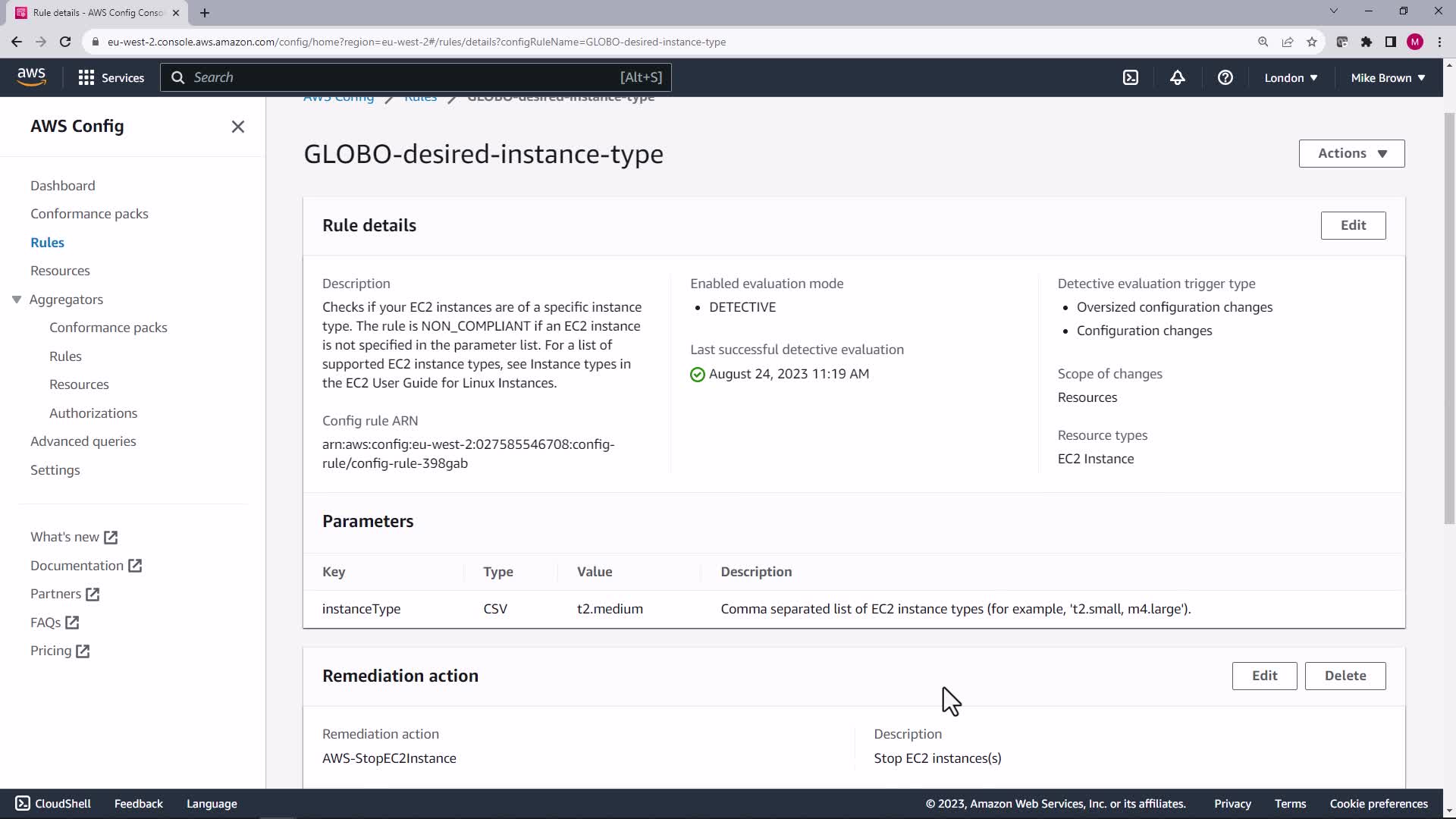Image resolution: width=1456 pixels, height=819 pixels.
Task: Open the London region selector
Action: (1290, 77)
